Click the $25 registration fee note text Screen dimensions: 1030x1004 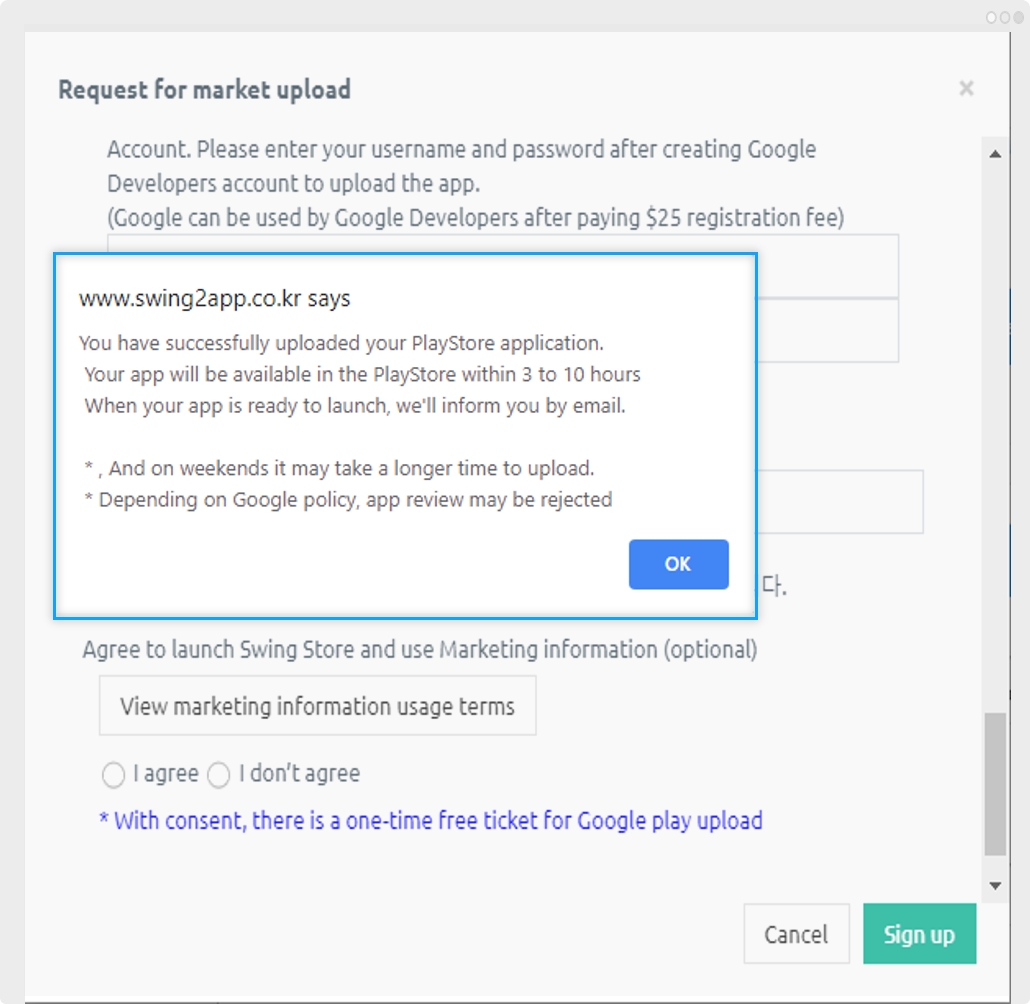[x=476, y=217]
